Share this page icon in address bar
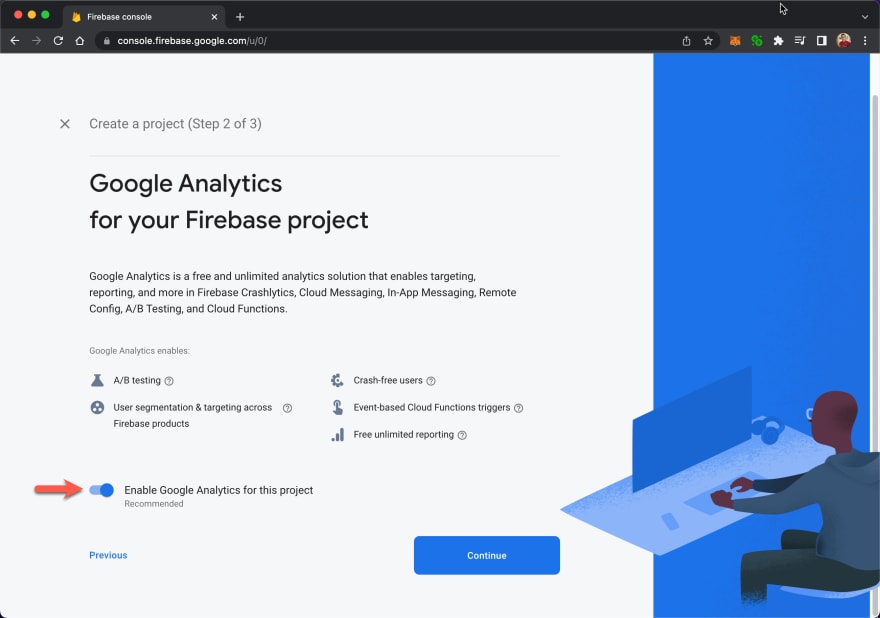The width and height of the screenshot is (880, 618). (x=686, y=40)
